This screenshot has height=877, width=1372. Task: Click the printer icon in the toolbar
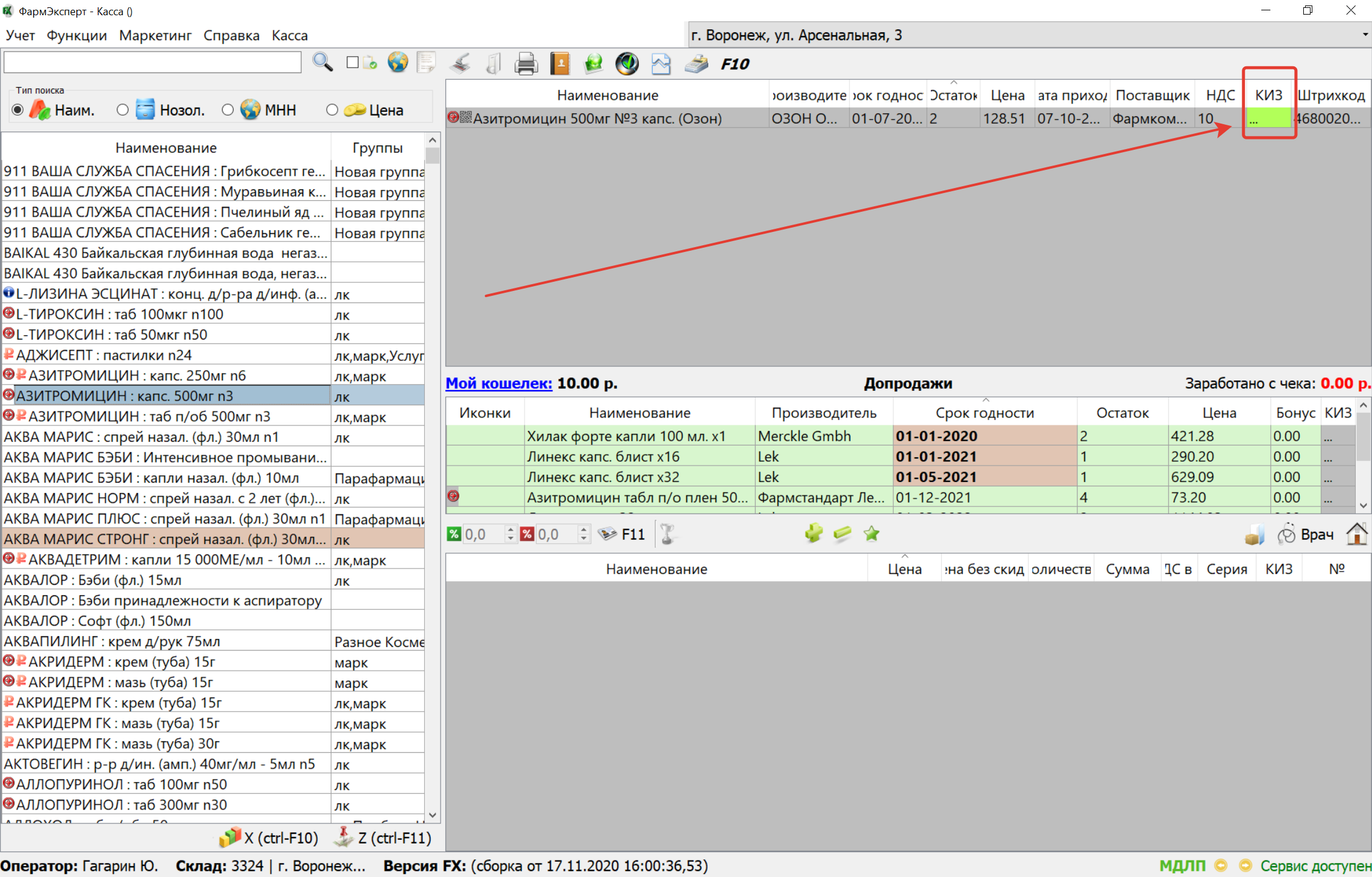point(526,64)
